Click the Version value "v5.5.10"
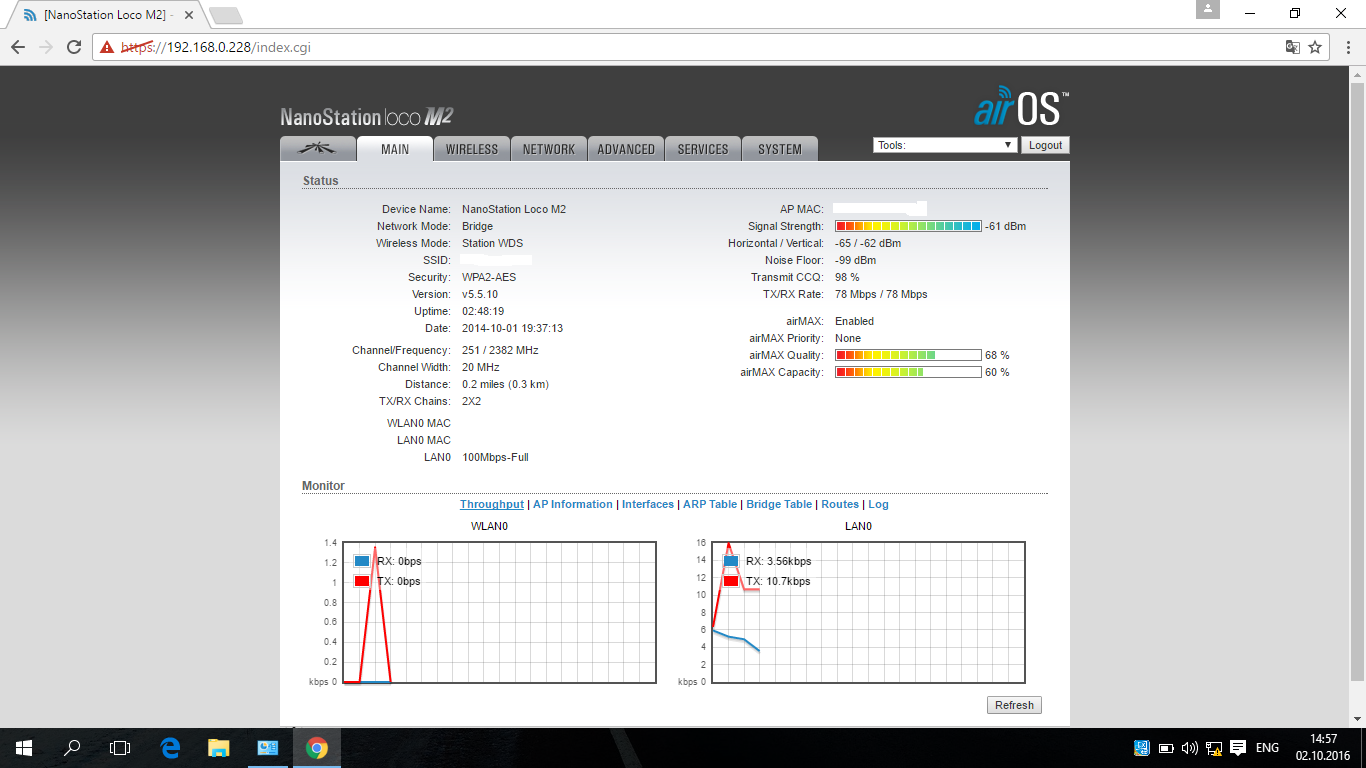This screenshot has width=1366, height=768. 480,294
